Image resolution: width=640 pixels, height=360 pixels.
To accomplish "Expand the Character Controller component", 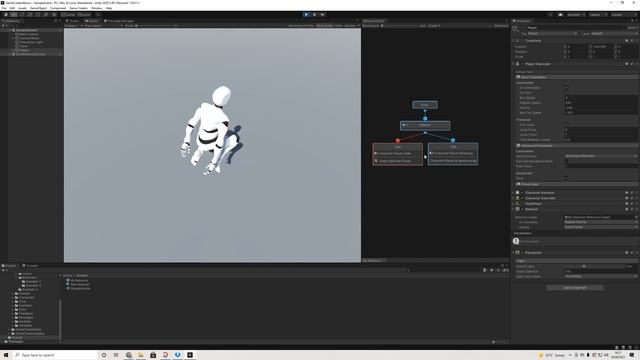I will click(x=513, y=198).
